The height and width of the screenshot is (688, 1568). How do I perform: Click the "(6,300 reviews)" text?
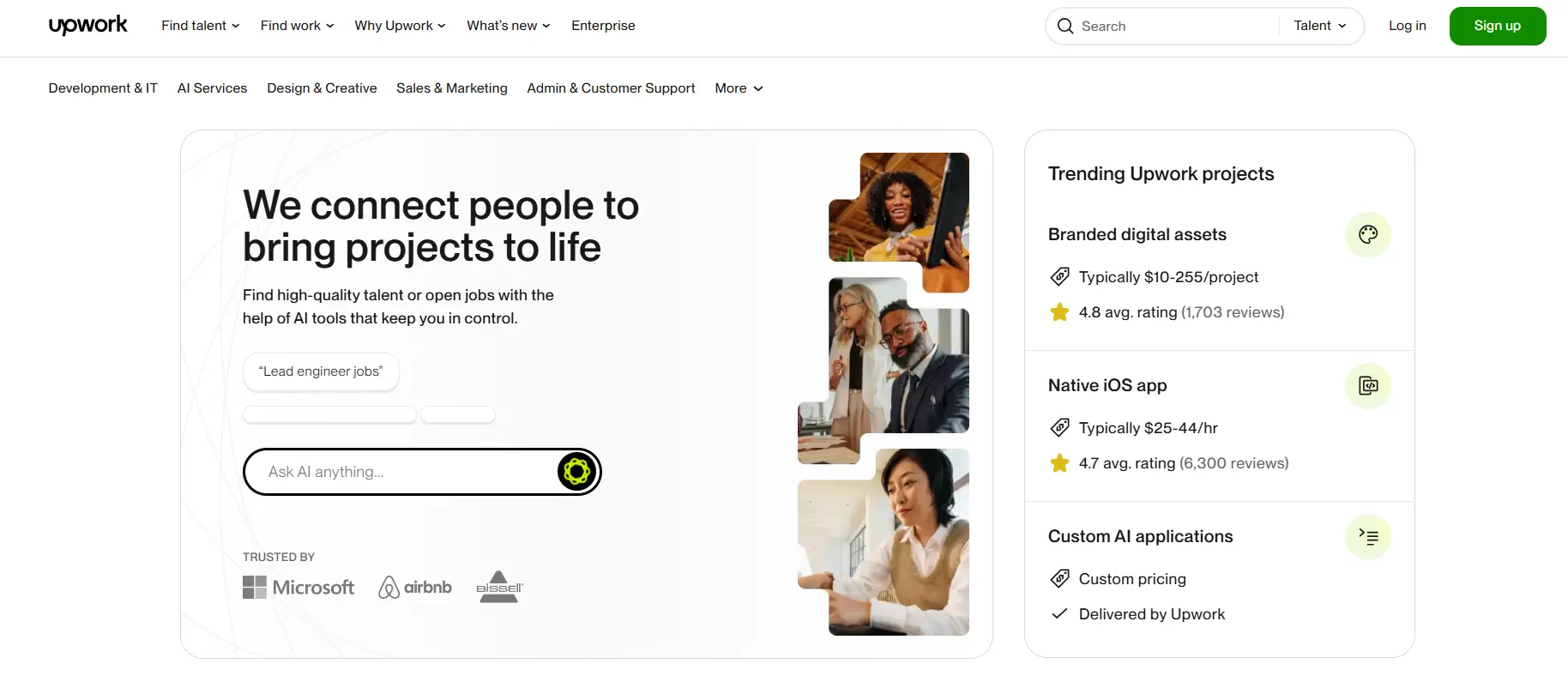1234,463
